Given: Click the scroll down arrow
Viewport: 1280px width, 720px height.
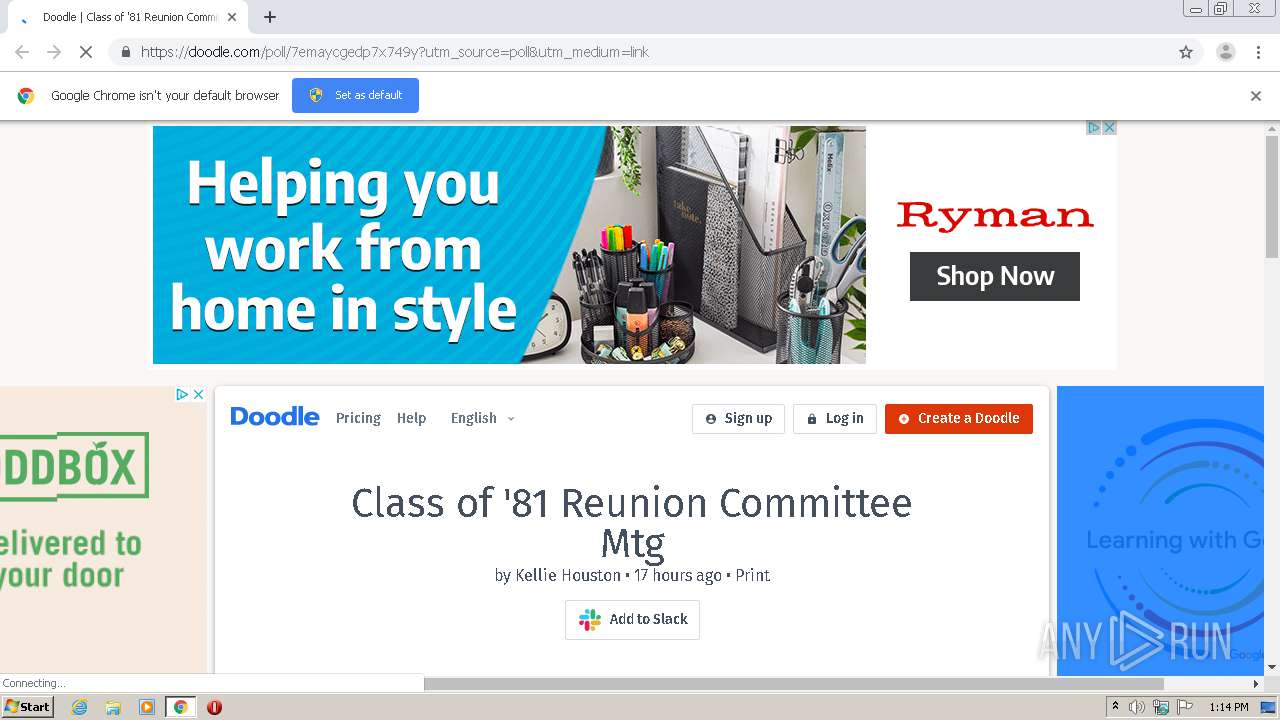Looking at the screenshot, I should 1272,667.
